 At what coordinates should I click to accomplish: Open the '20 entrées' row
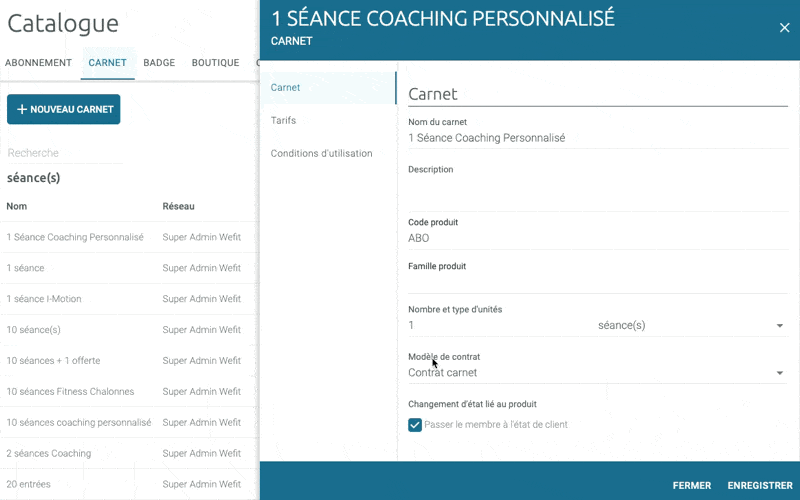pos(128,484)
